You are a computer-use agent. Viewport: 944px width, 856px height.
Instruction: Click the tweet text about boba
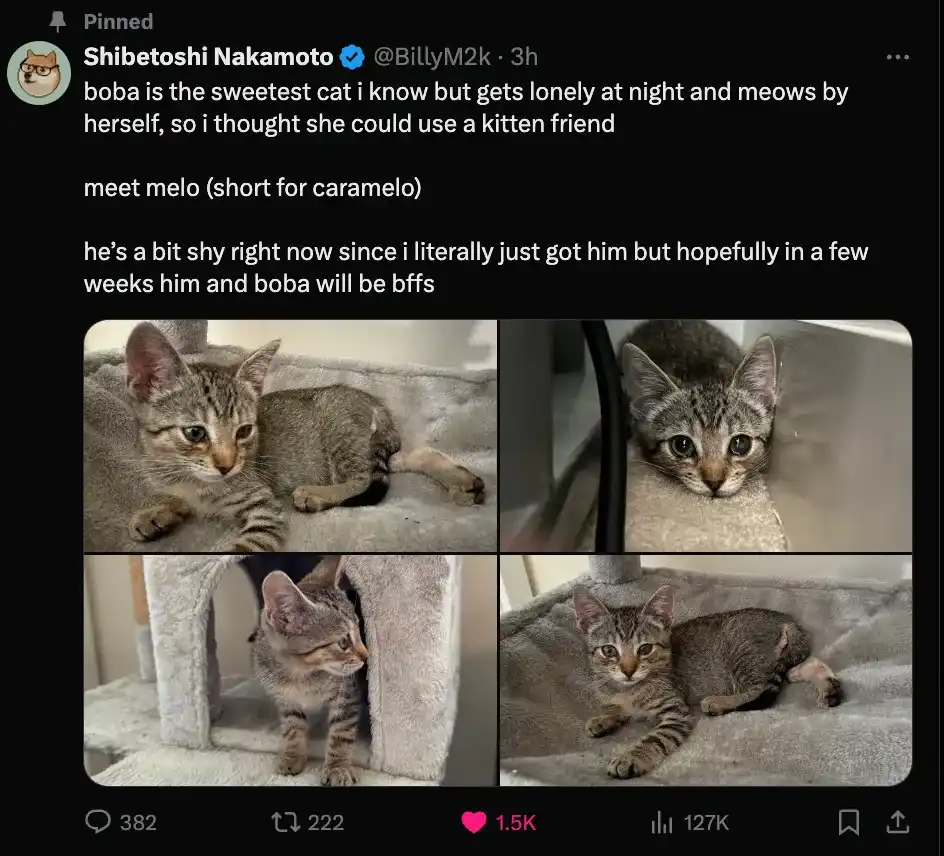coord(465,108)
